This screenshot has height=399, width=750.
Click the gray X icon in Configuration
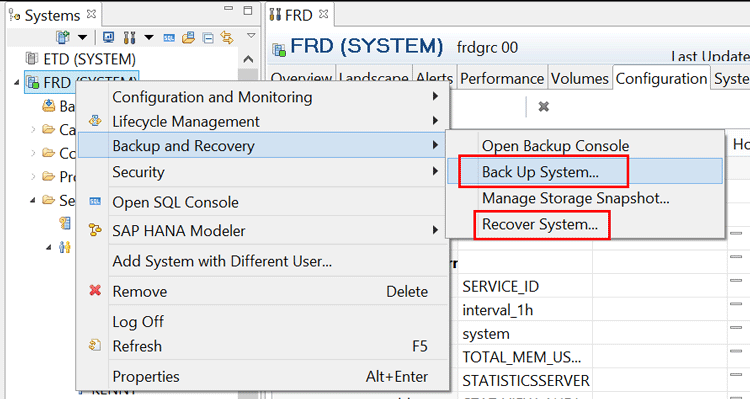tap(543, 106)
